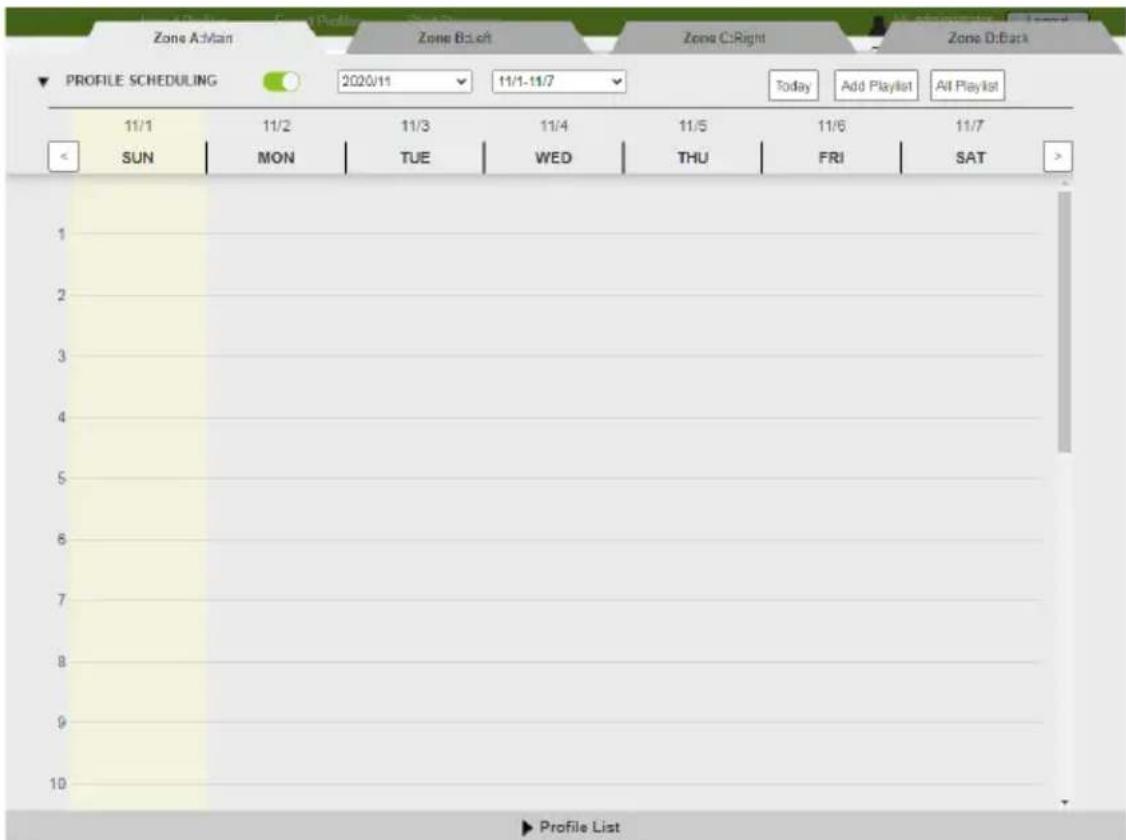The width and height of the screenshot is (1126, 840).
Task: Switch to Zone A:Main tab
Action: (x=193, y=38)
